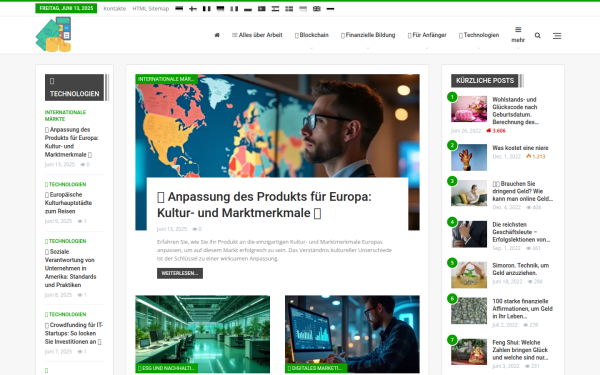Image resolution: width=600 pixels, height=375 pixels.
Task: Open the search magnifier icon
Action: click(x=538, y=36)
